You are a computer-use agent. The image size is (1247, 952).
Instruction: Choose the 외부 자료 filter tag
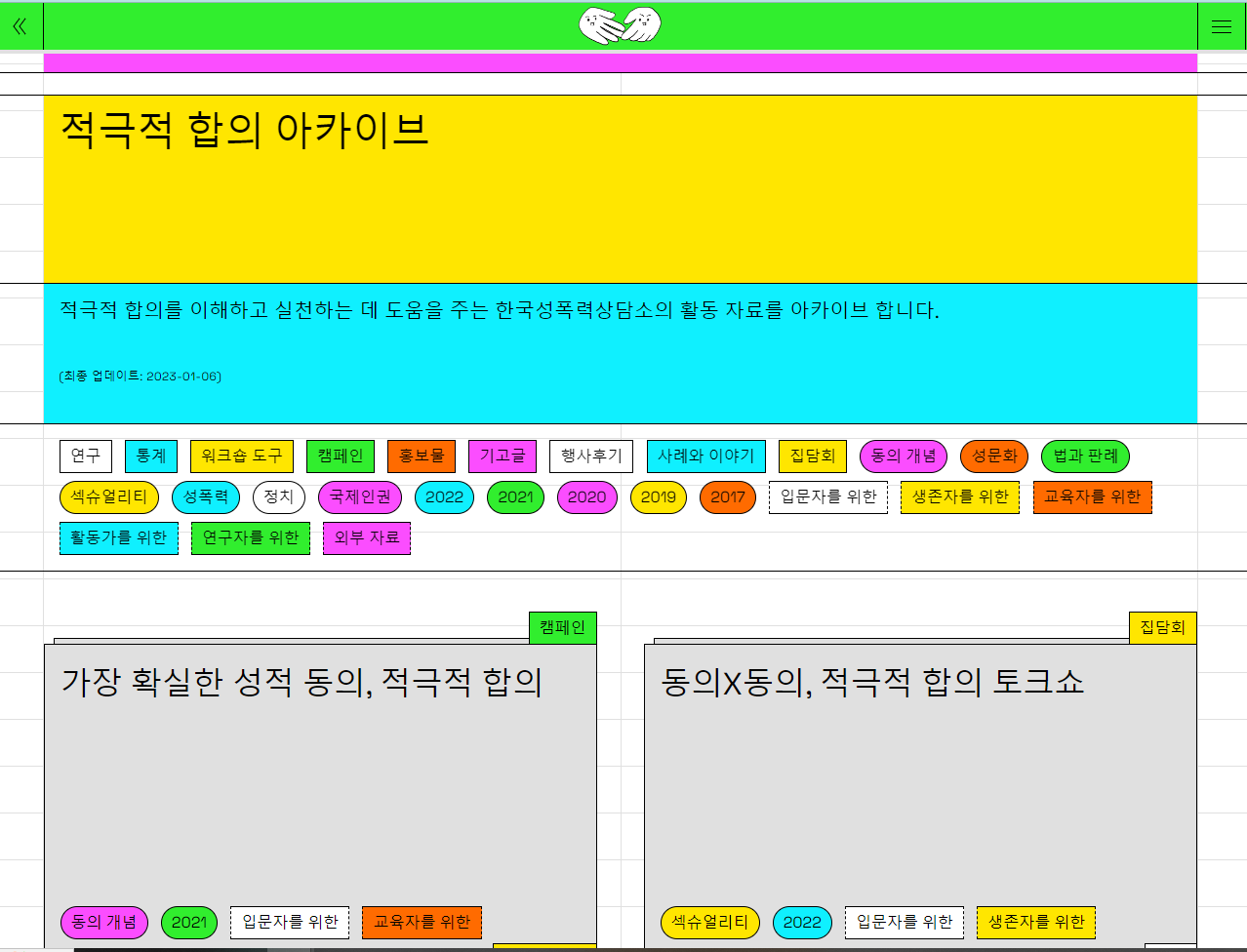[x=367, y=538]
